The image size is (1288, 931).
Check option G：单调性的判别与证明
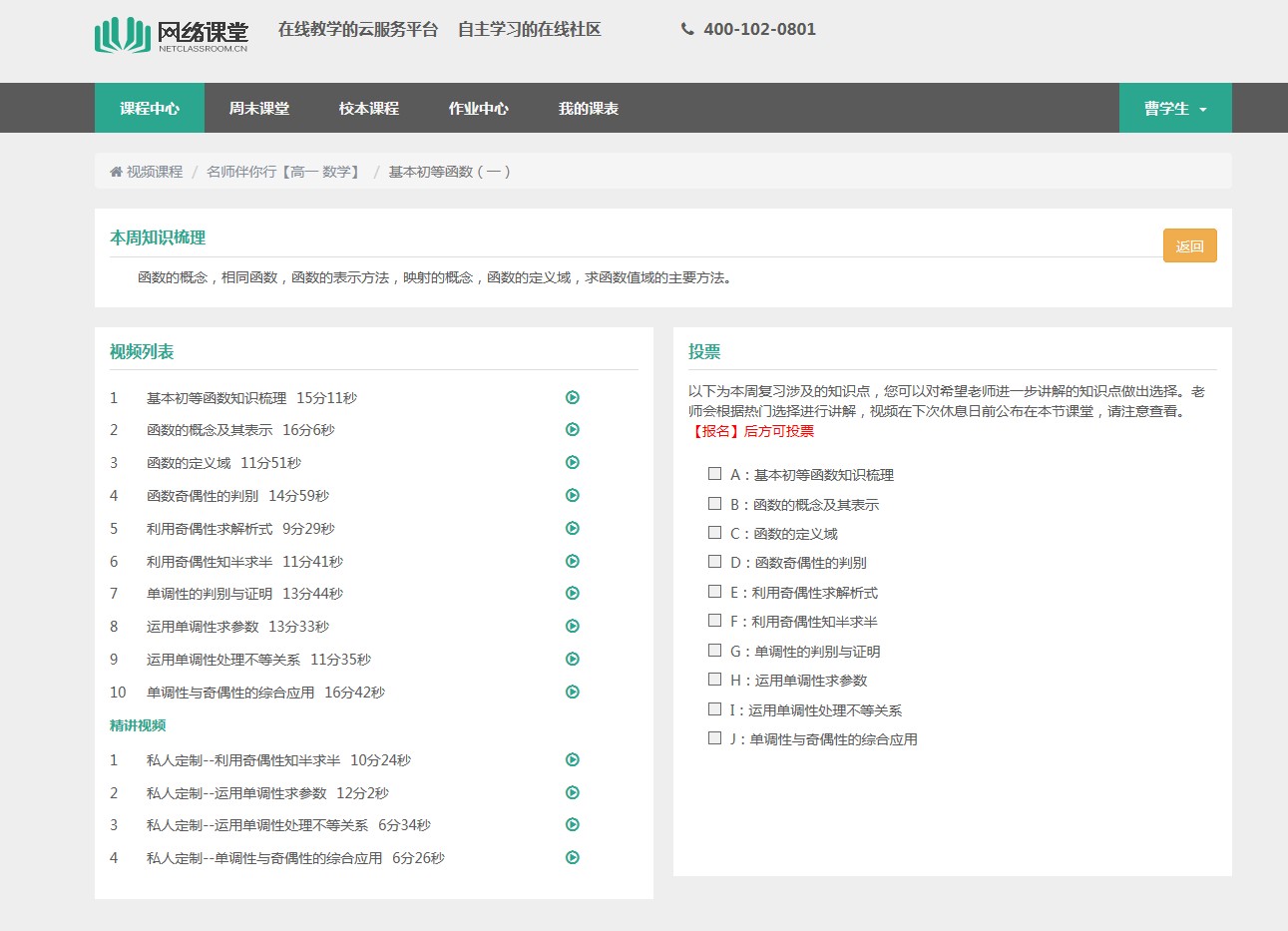[714, 651]
